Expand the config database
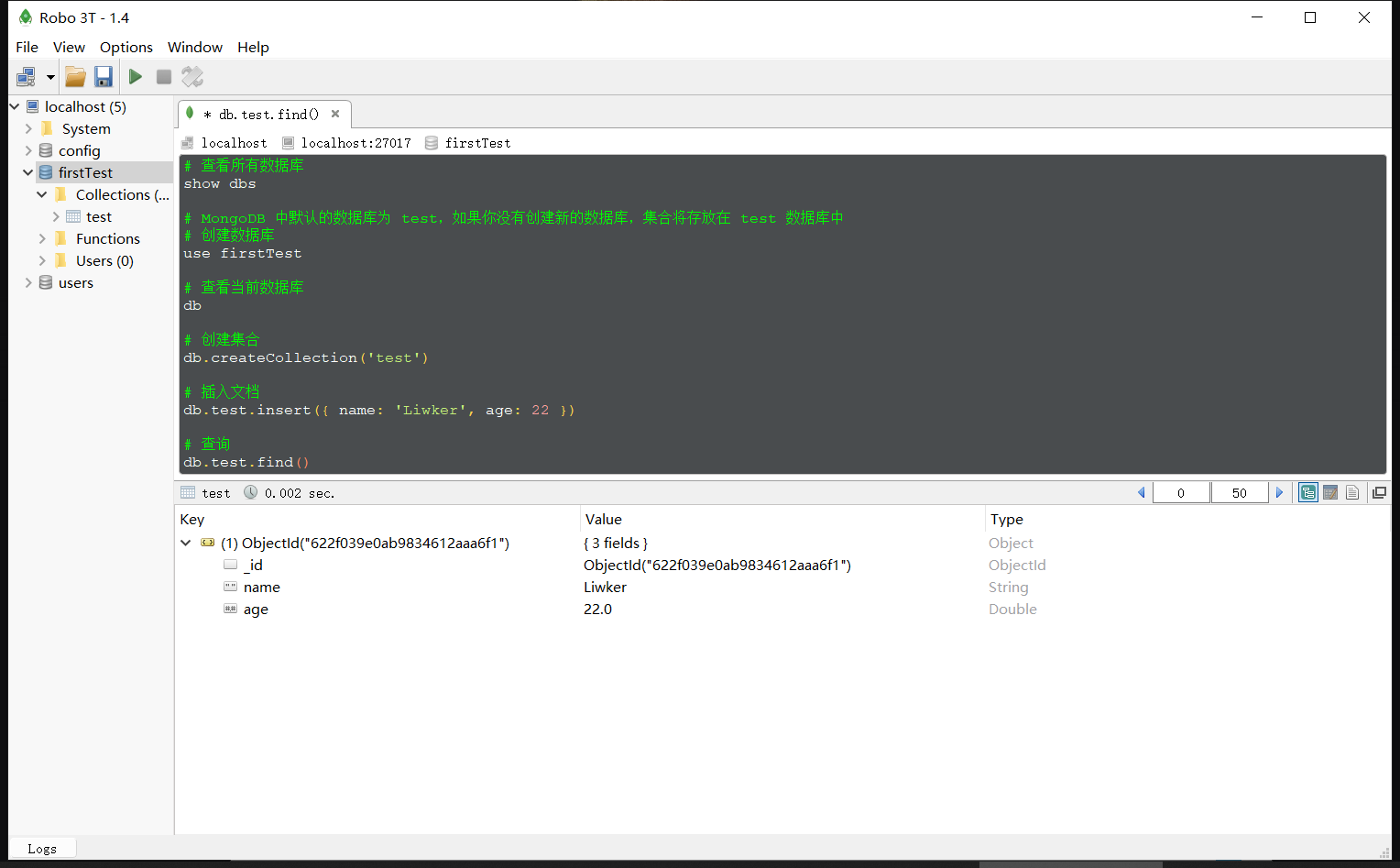Viewport: 1400px width, 868px height. tap(28, 150)
